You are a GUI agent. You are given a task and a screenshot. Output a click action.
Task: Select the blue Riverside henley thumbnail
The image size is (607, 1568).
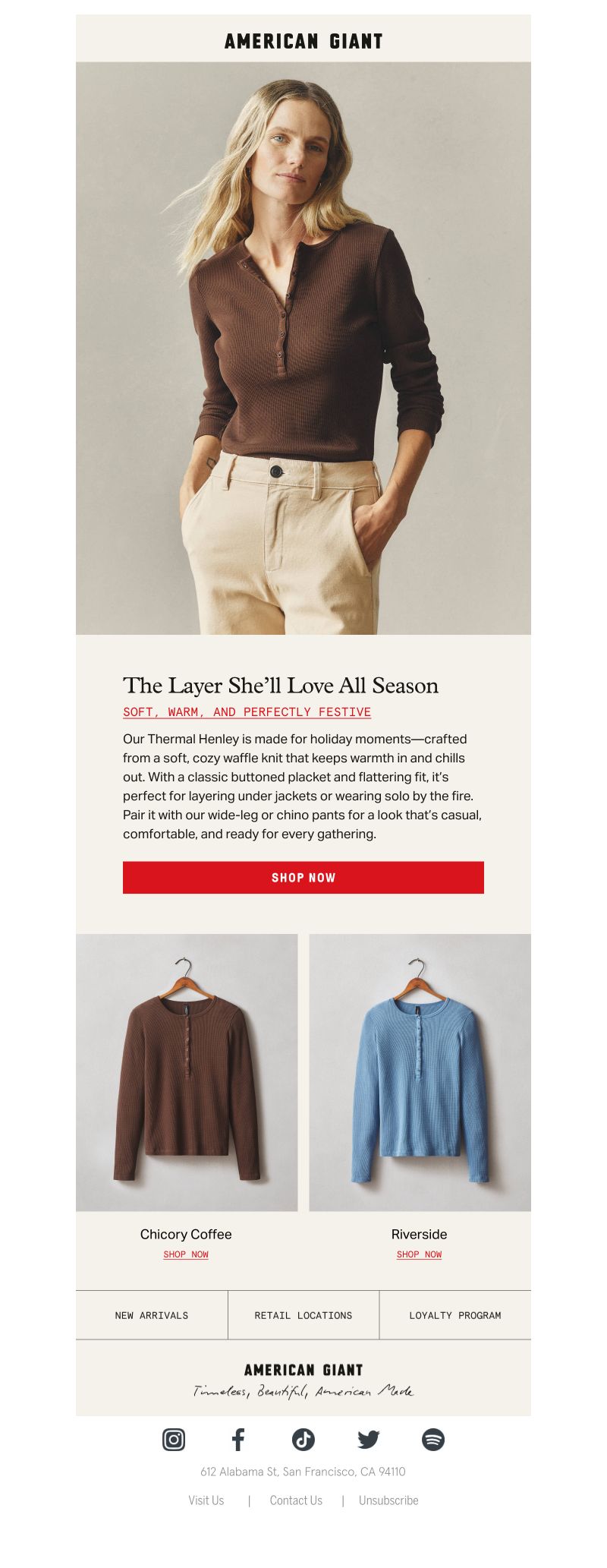click(x=420, y=1072)
